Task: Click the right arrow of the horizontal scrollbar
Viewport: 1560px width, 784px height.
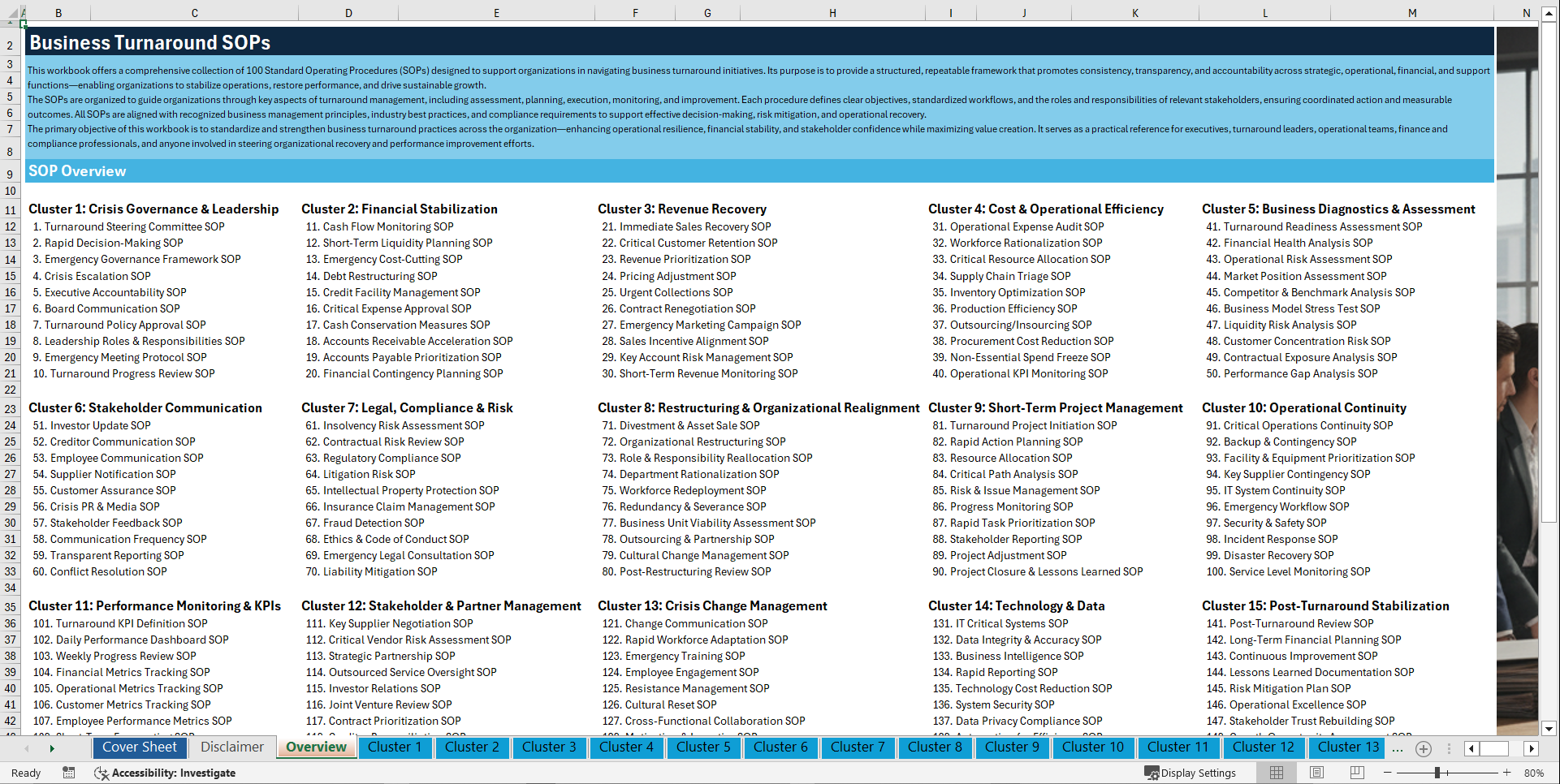Action: coord(1532,748)
